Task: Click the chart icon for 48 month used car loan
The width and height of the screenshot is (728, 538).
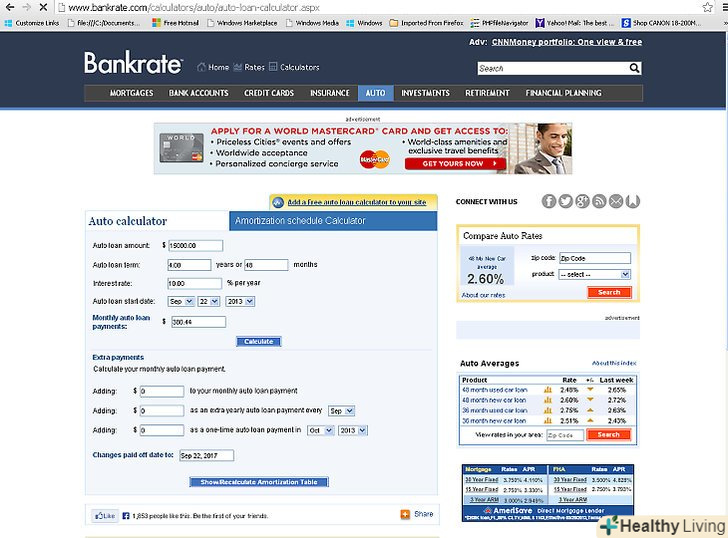Action: pos(548,390)
